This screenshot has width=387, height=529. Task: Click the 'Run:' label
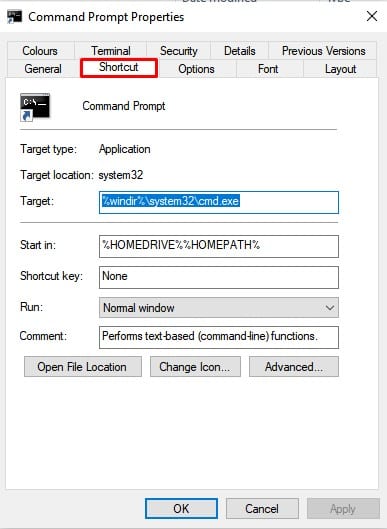click(31, 307)
